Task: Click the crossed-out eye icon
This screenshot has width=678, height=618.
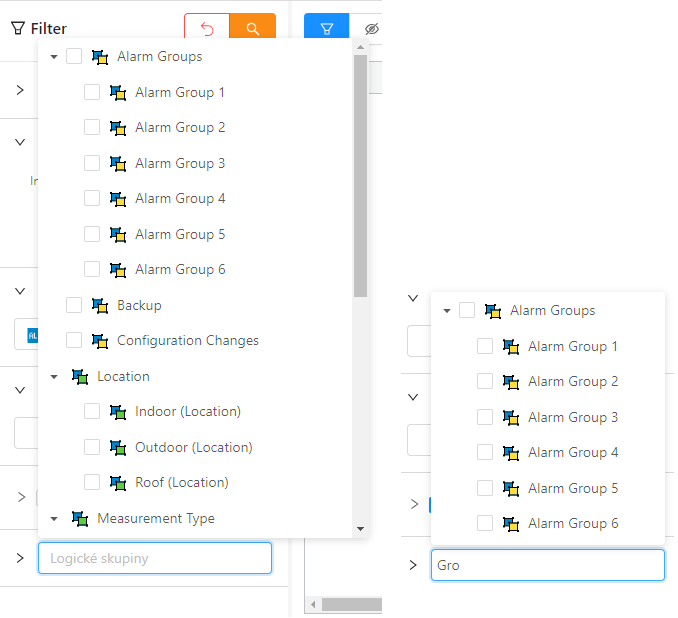Action: (371, 29)
